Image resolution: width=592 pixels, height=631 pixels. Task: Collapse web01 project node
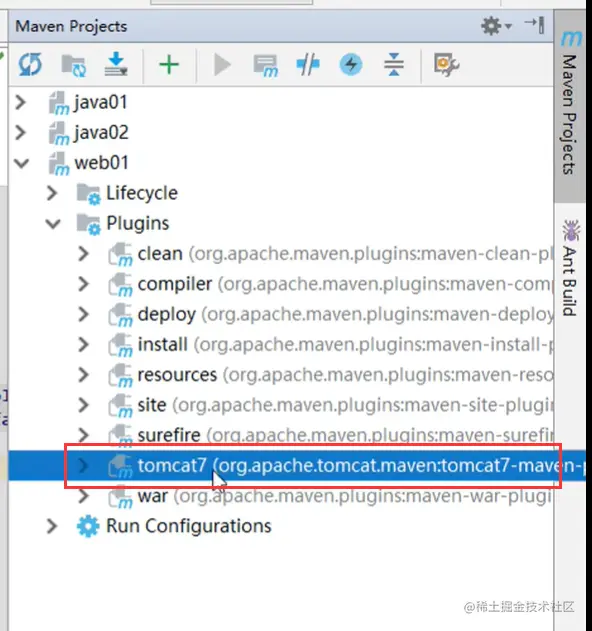click(x=21, y=163)
